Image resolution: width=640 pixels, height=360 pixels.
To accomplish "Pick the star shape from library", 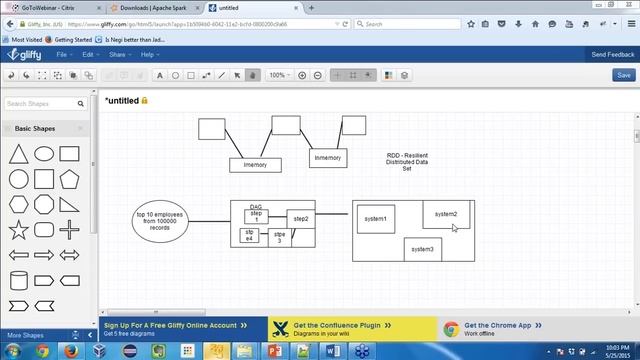I will pos(18,229).
